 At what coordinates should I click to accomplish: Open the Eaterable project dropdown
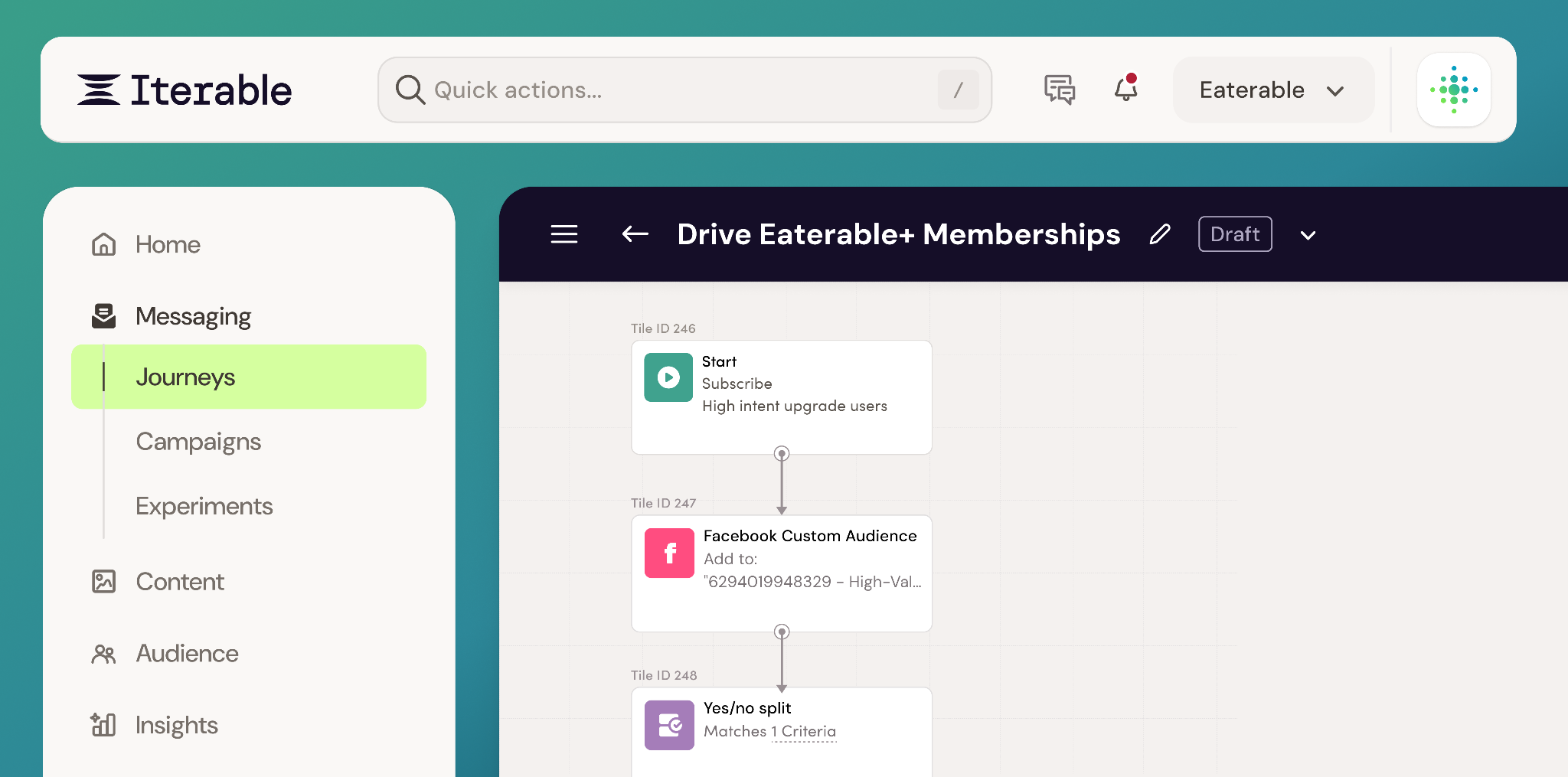1273,90
